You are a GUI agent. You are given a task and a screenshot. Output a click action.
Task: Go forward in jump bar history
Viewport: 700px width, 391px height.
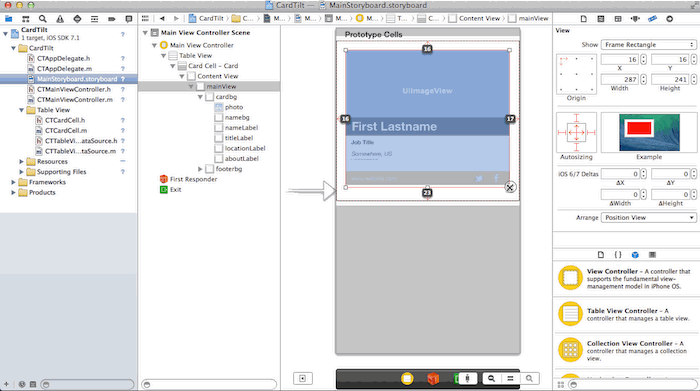[176, 18]
